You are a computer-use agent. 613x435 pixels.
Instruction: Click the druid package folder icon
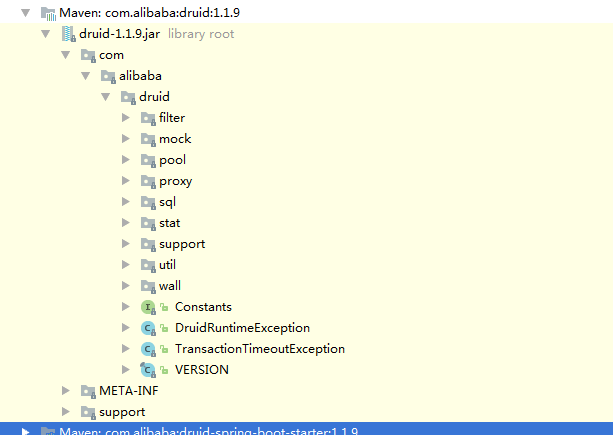click(128, 98)
